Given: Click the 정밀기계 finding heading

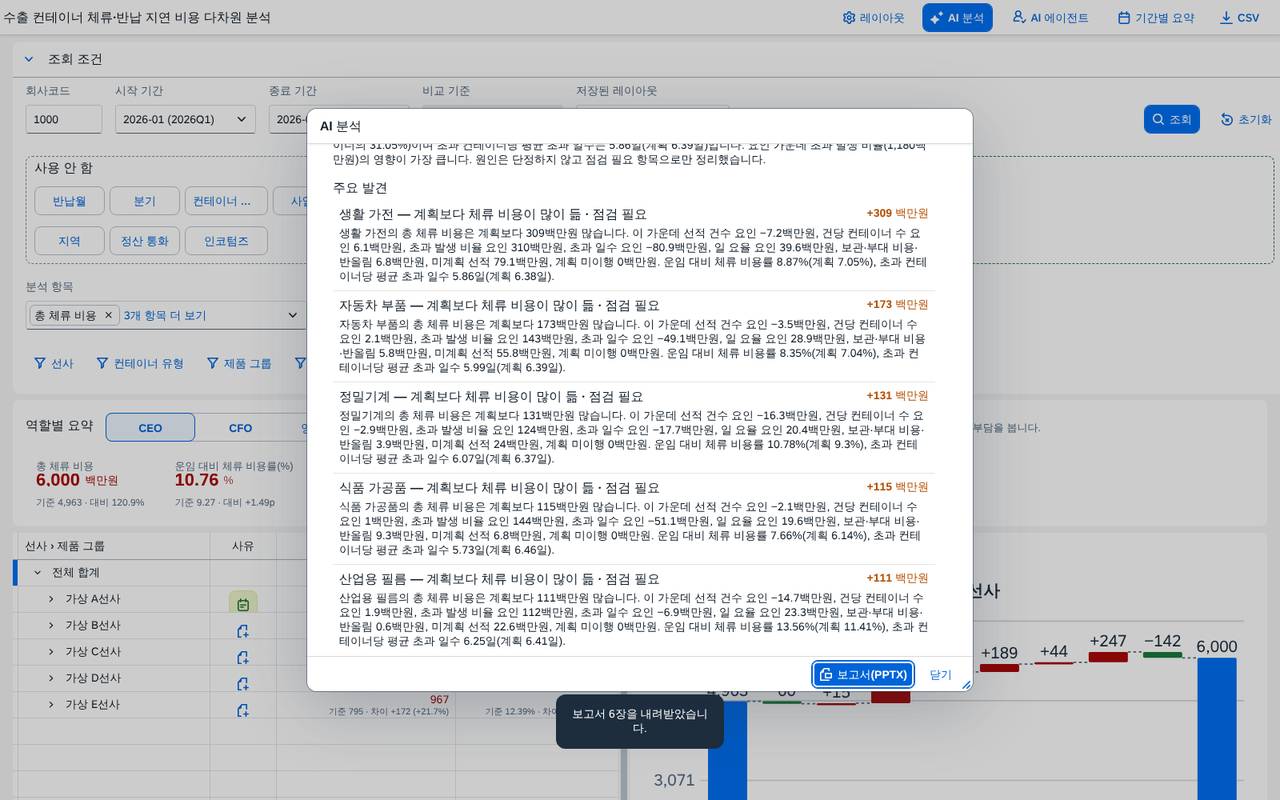Looking at the screenshot, I should click(491, 396).
